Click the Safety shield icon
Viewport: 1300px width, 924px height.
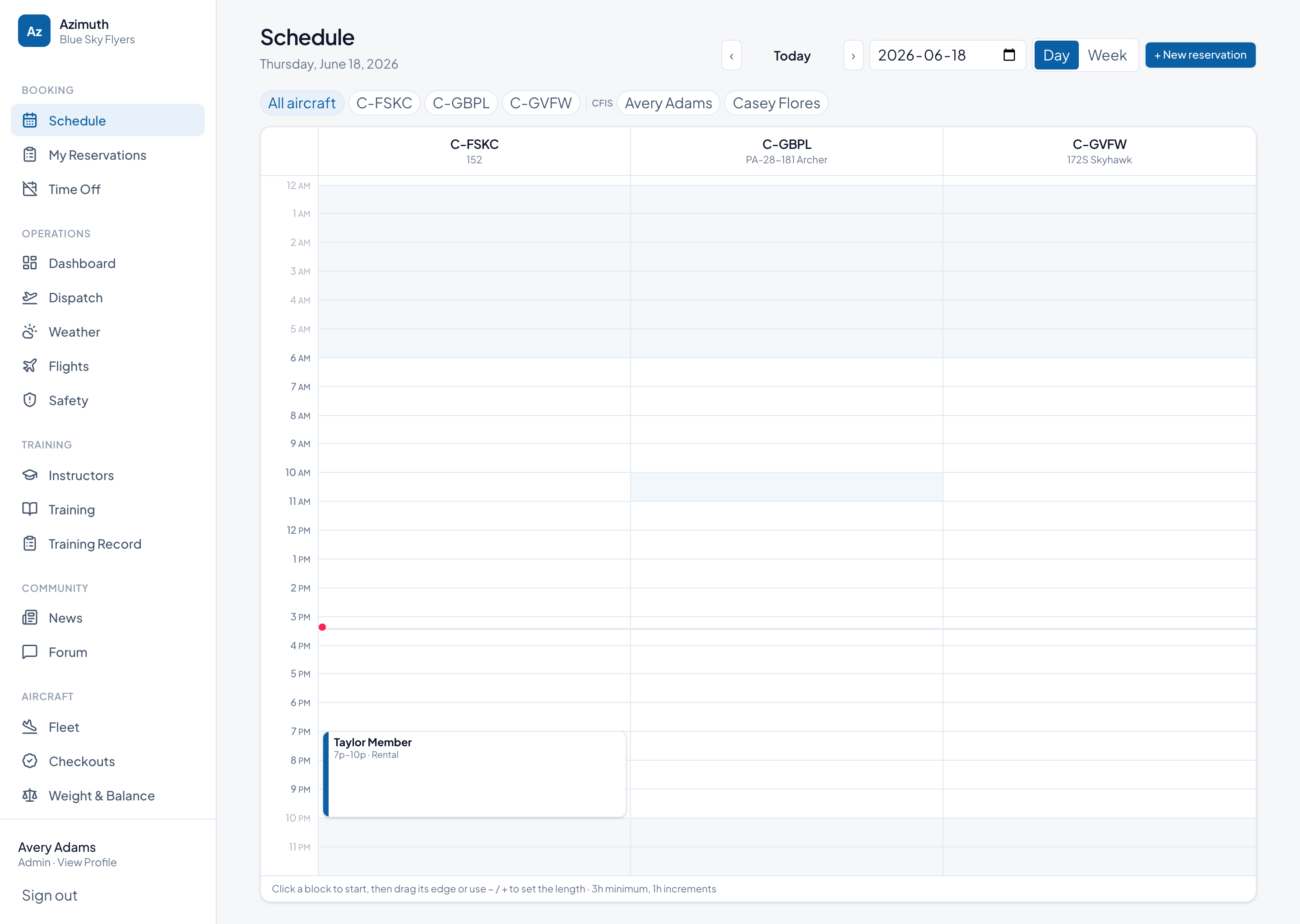coord(30,400)
